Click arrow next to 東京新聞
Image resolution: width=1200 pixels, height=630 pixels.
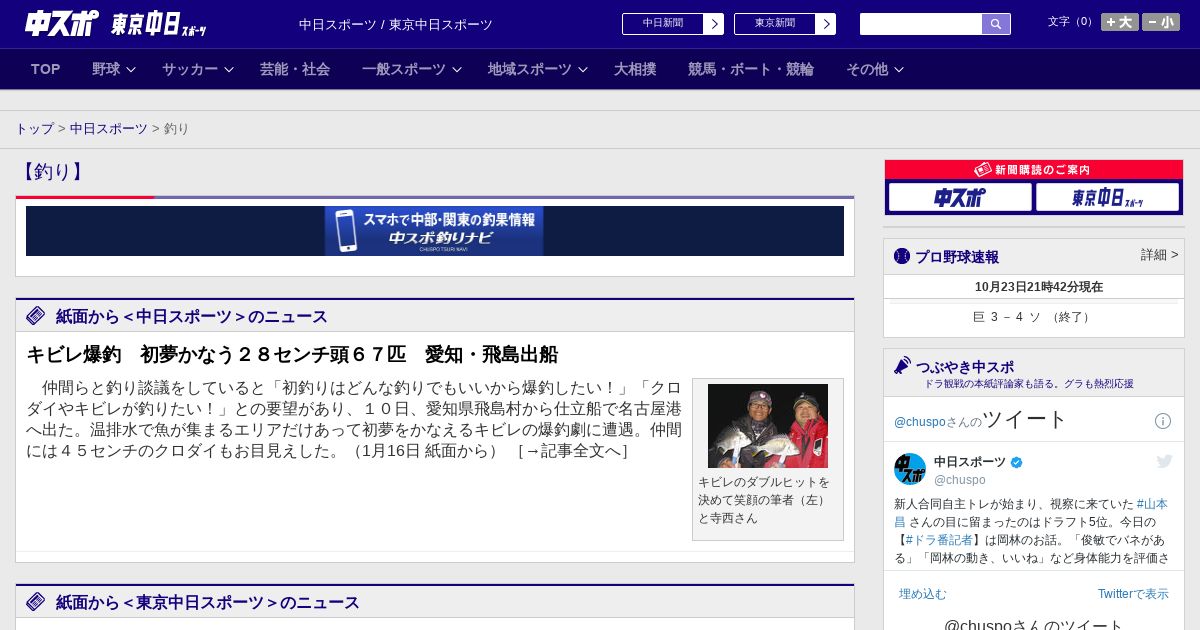point(826,24)
